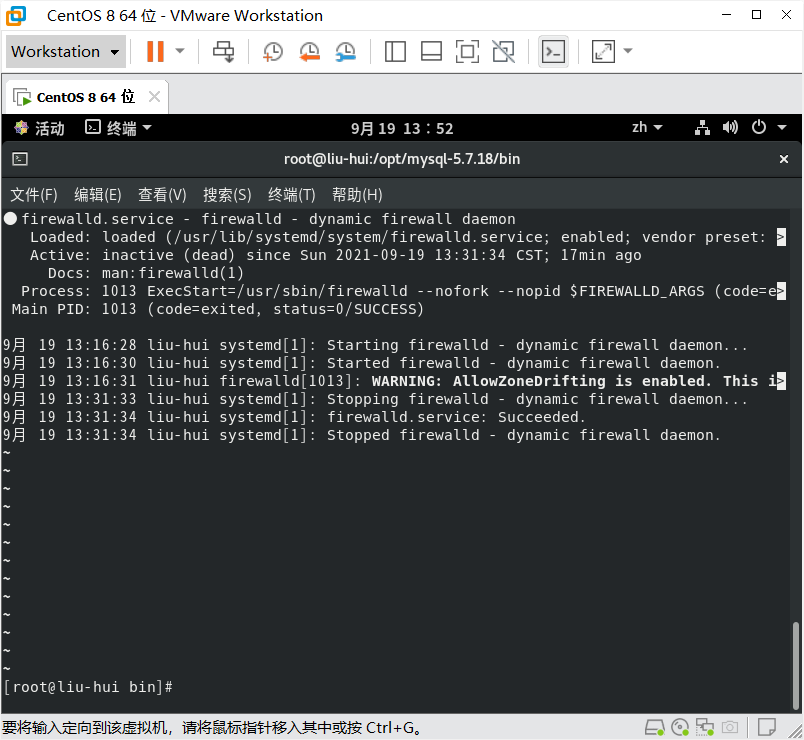Take a snapshot of this virtual machine

272,51
